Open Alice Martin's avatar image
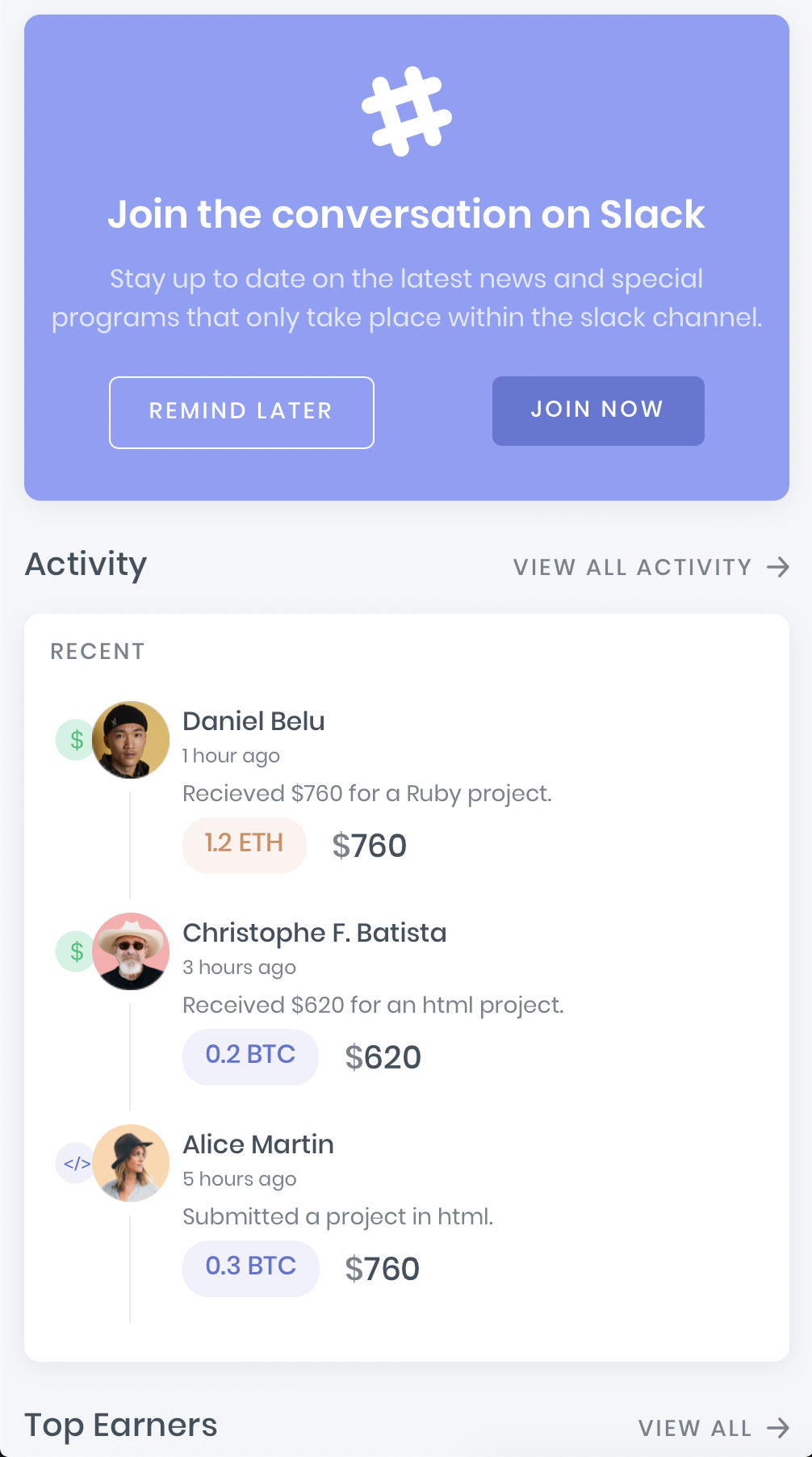This screenshot has height=1457, width=812. (131, 1163)
